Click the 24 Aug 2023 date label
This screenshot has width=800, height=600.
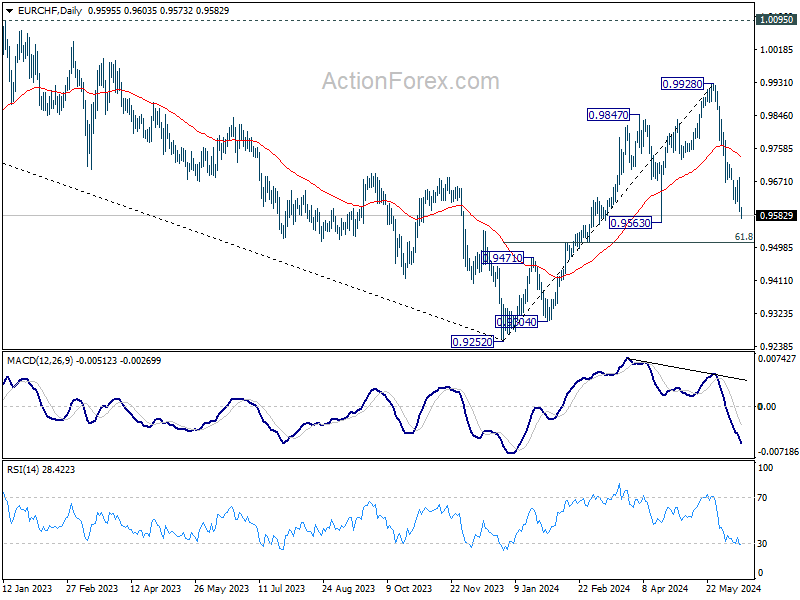tap(348, 588)
